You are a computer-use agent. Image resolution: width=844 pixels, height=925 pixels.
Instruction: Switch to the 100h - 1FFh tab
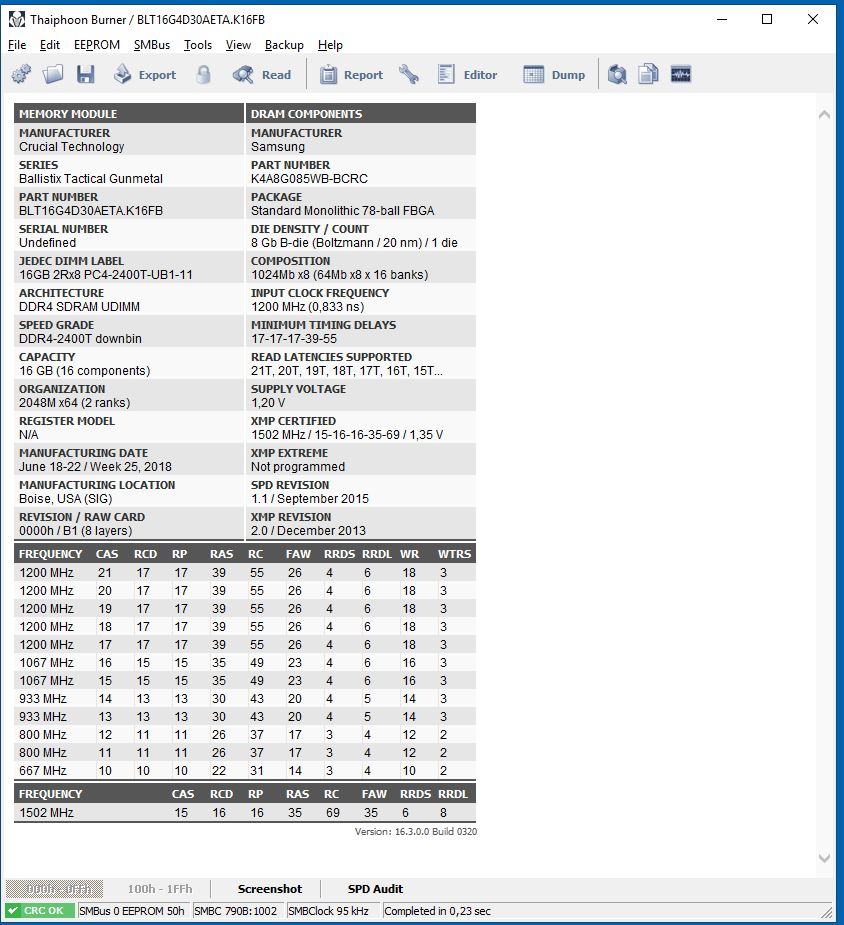[x=160, y=888]
